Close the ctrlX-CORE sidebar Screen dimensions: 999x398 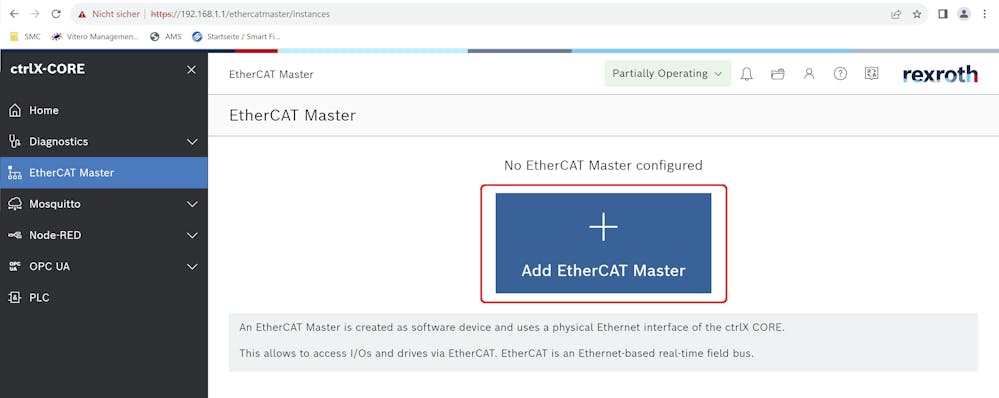tap(191, 70)
